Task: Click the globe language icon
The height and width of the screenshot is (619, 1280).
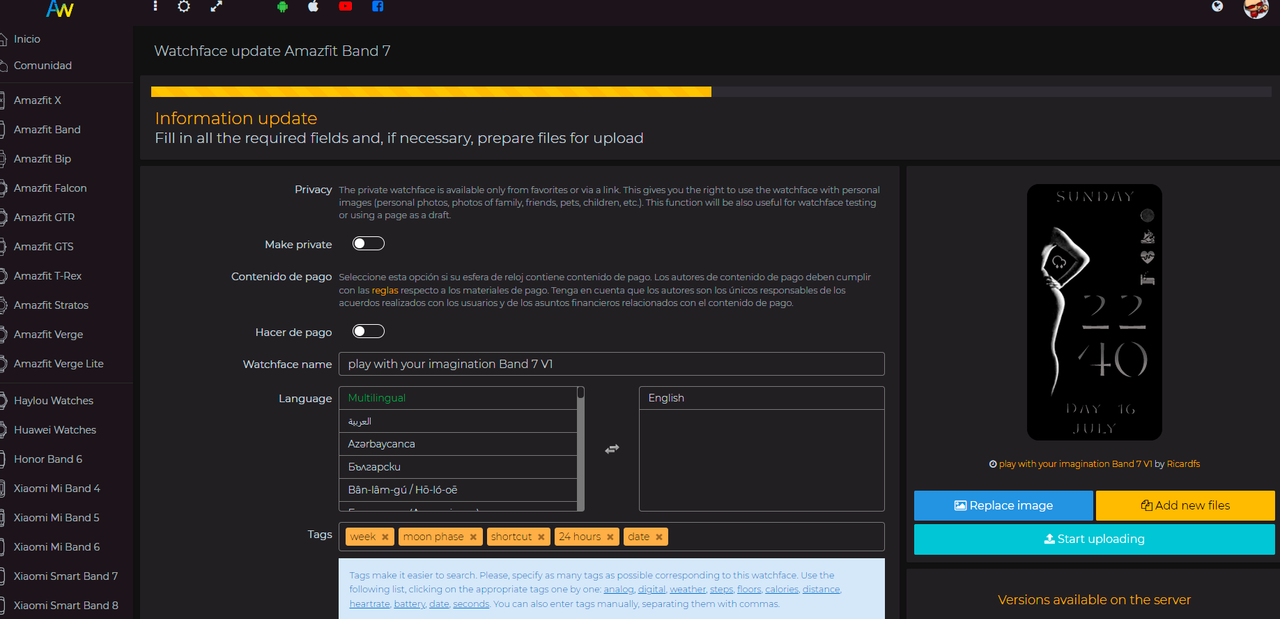Action: (x=1217, y=6)
